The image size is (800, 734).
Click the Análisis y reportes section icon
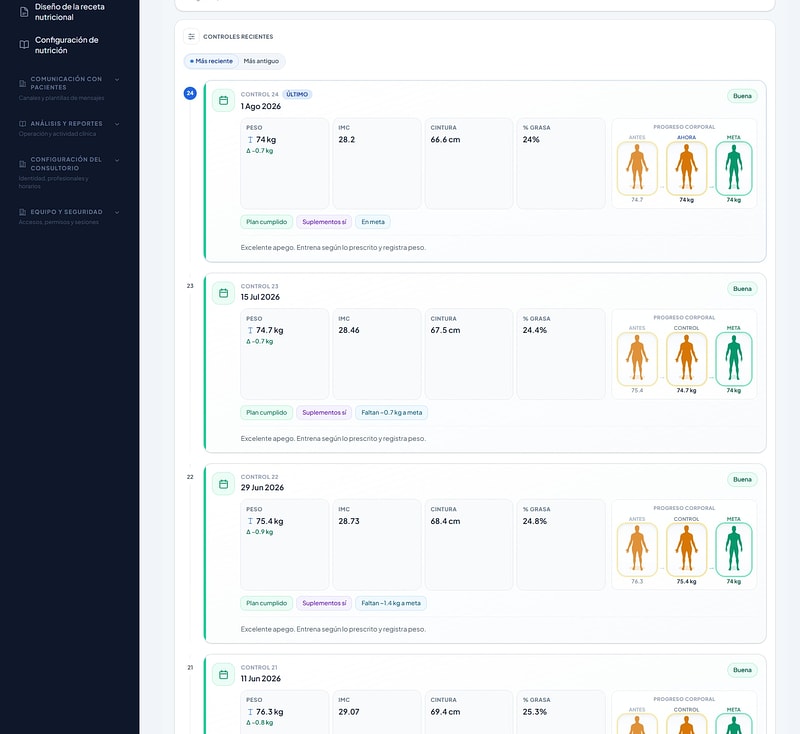click(22, 124)
